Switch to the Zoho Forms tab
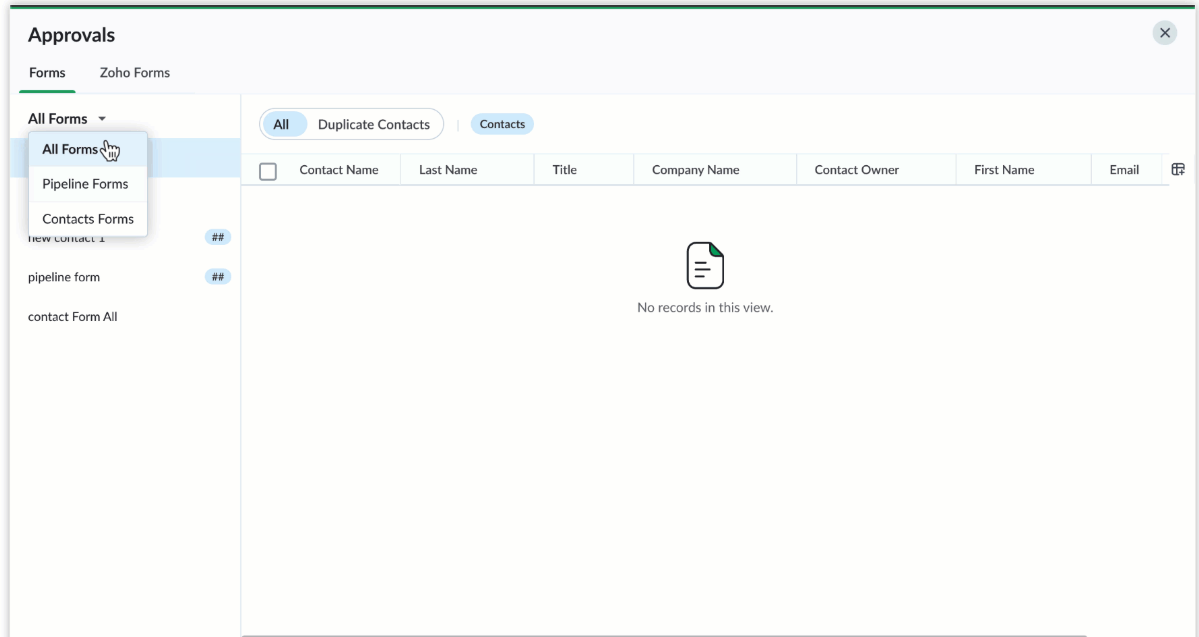This screenshot has height=637, width=1199. (x=134, y=72)
